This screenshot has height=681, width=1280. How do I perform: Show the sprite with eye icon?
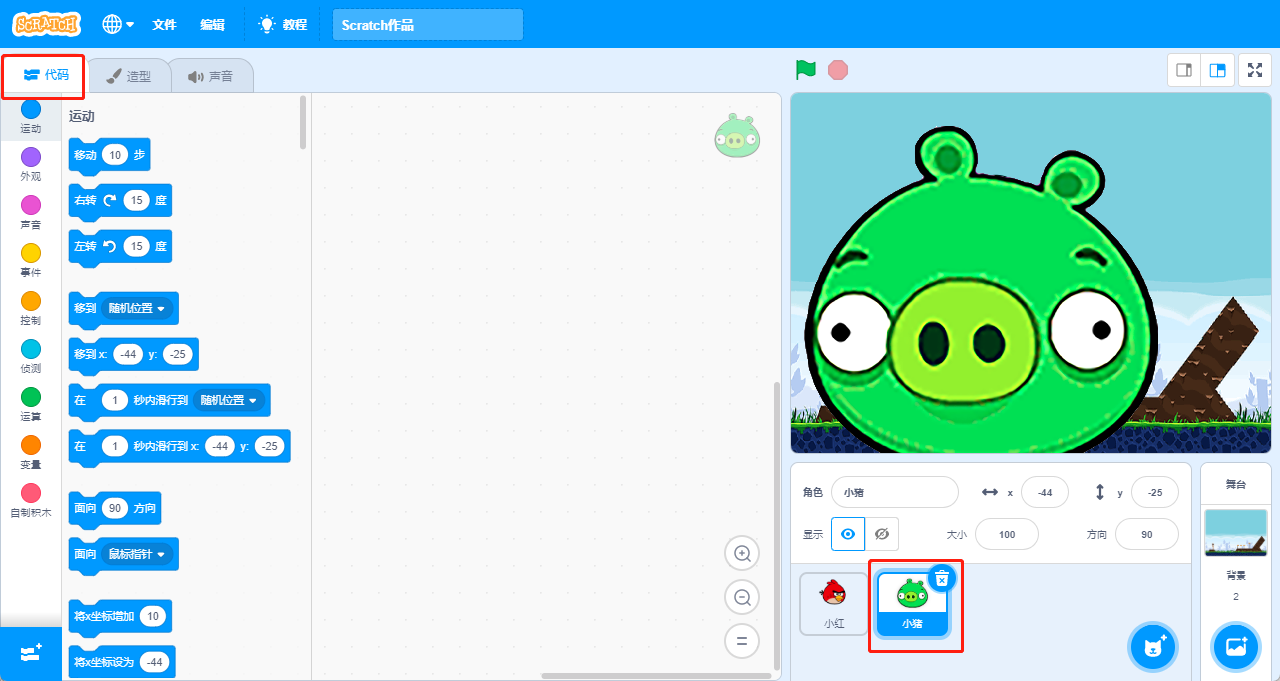coord(848,534)
